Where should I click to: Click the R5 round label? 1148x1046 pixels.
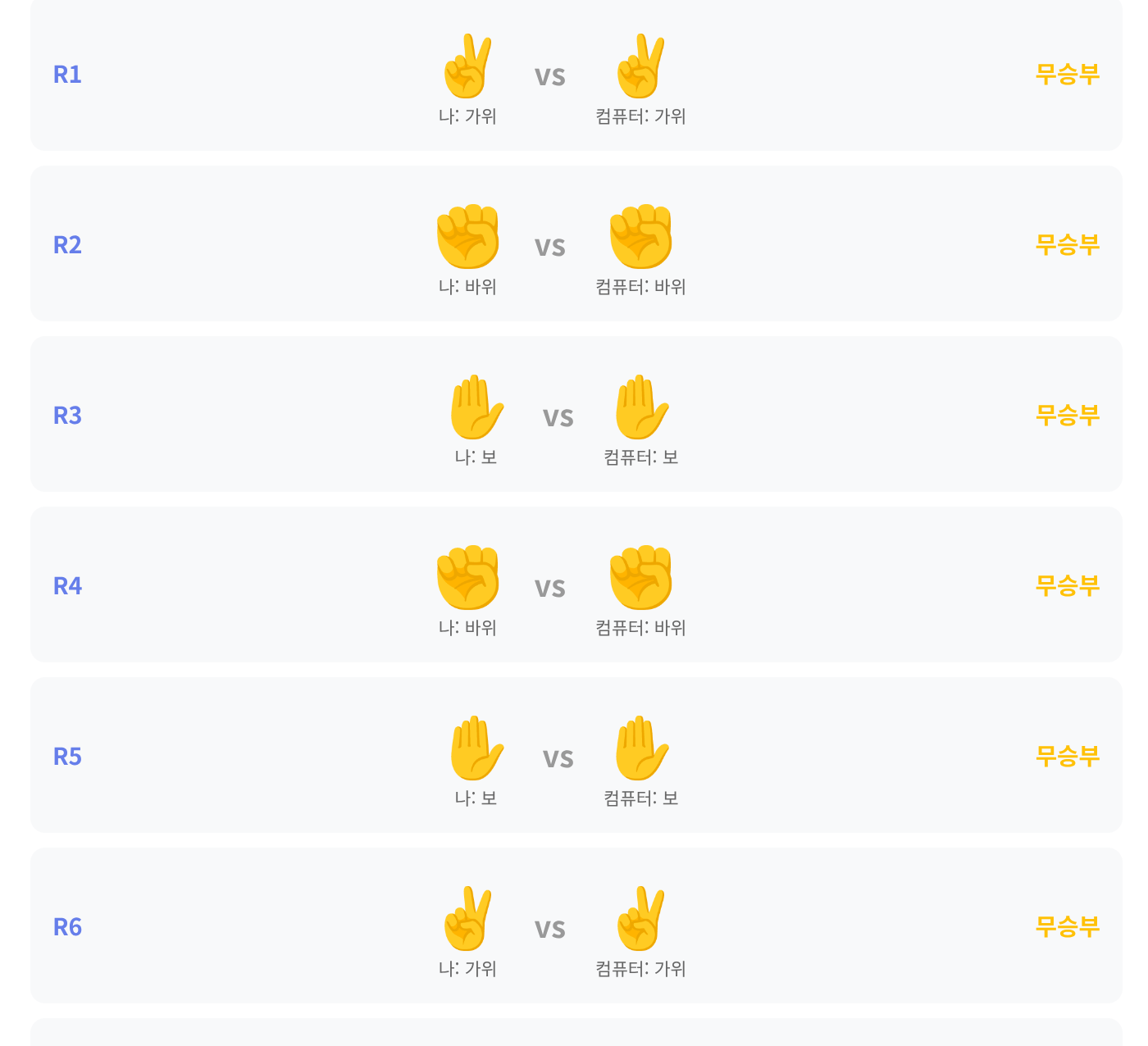click(x=67, y=757)
